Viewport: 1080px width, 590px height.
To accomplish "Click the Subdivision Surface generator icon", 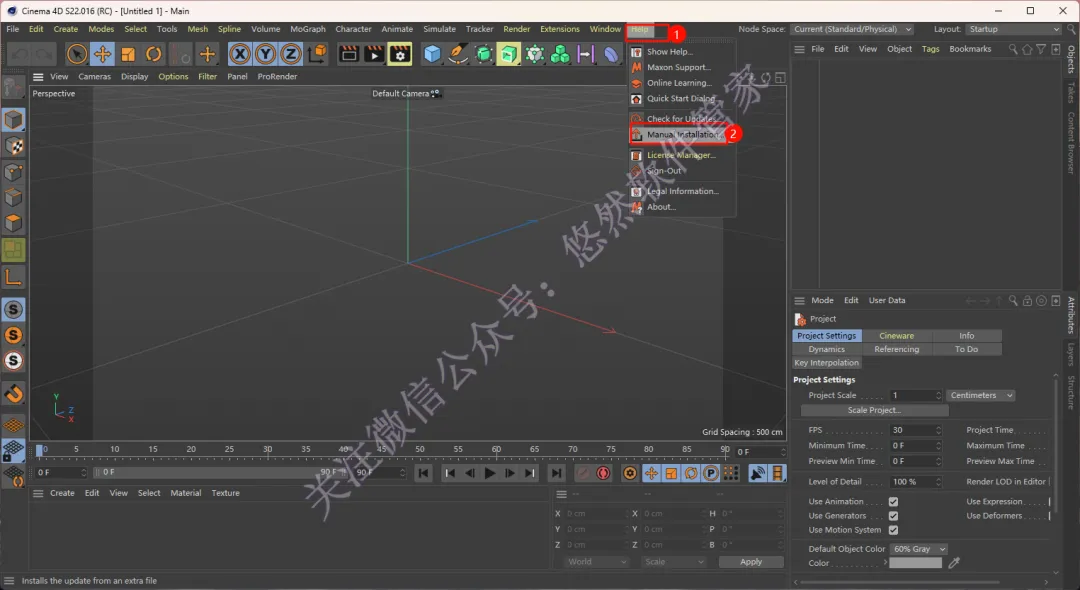I will [x=484, y=54].
